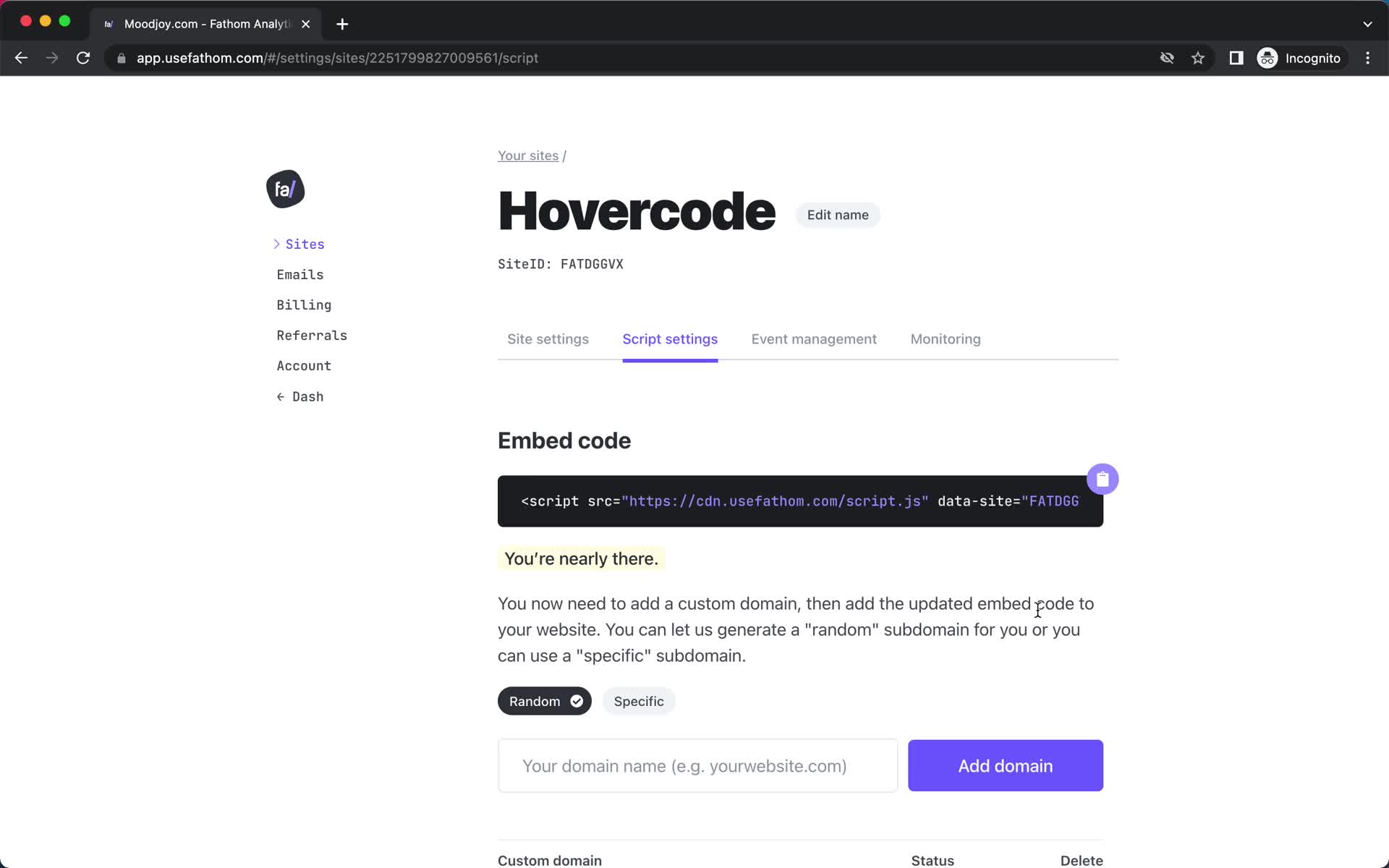
Task: Switch to Site settings tab
Action: (548, 339)
